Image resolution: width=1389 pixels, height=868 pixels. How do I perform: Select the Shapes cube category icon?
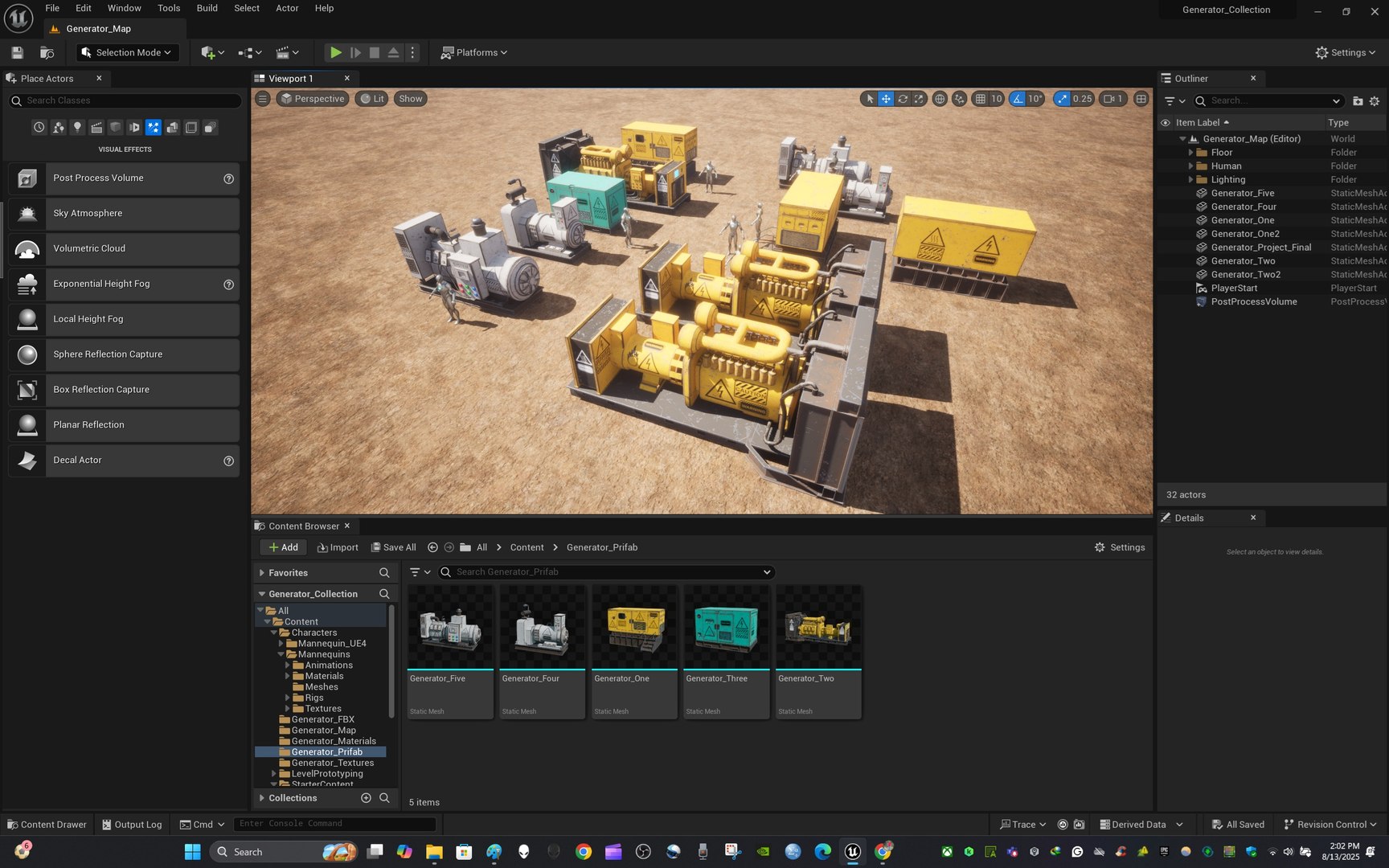[115, 127]
